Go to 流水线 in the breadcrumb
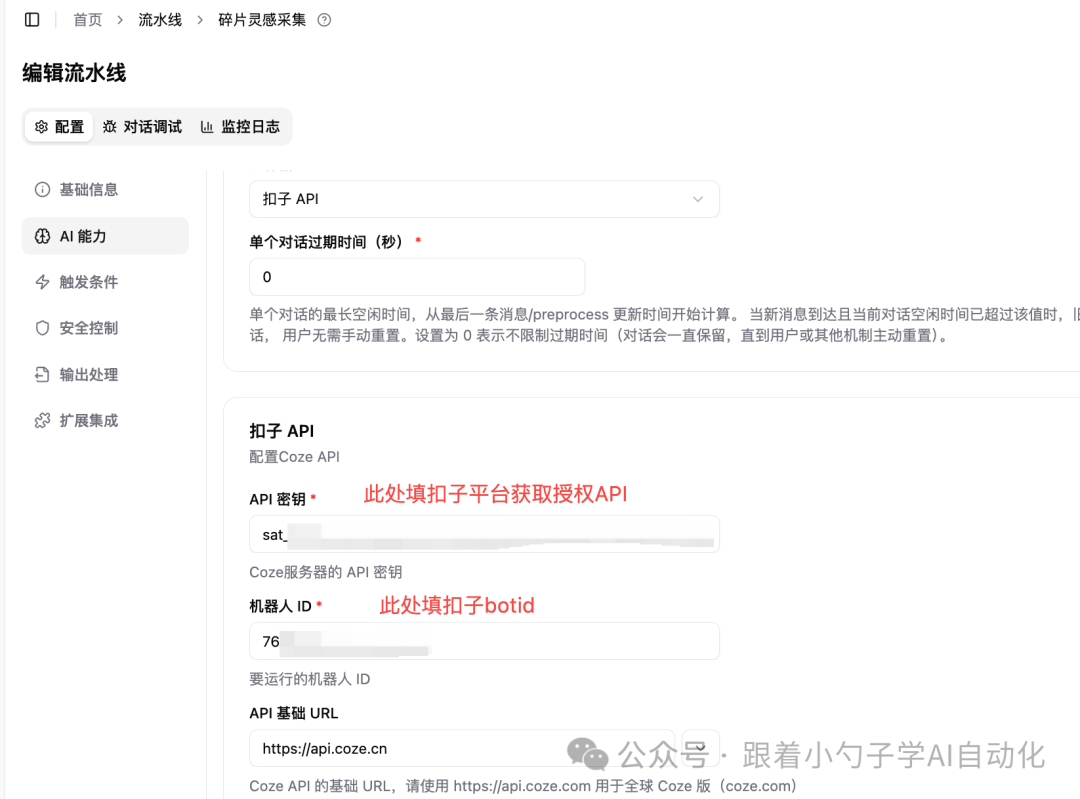The width and height of the screenshot is (1080, 799). [x=160, y=20]
